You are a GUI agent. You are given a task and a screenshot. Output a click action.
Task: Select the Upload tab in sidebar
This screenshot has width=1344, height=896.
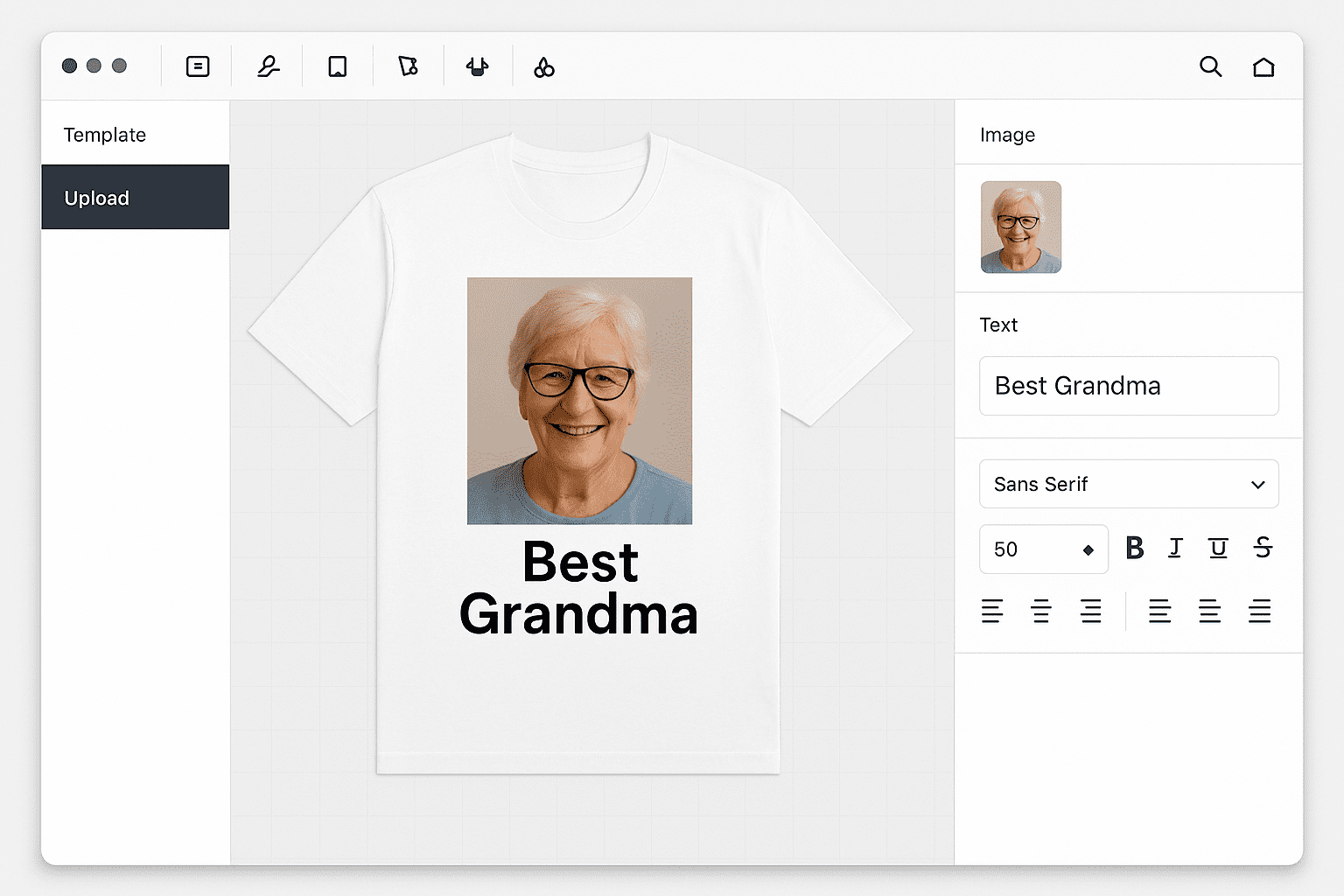(x=135, y=198)
